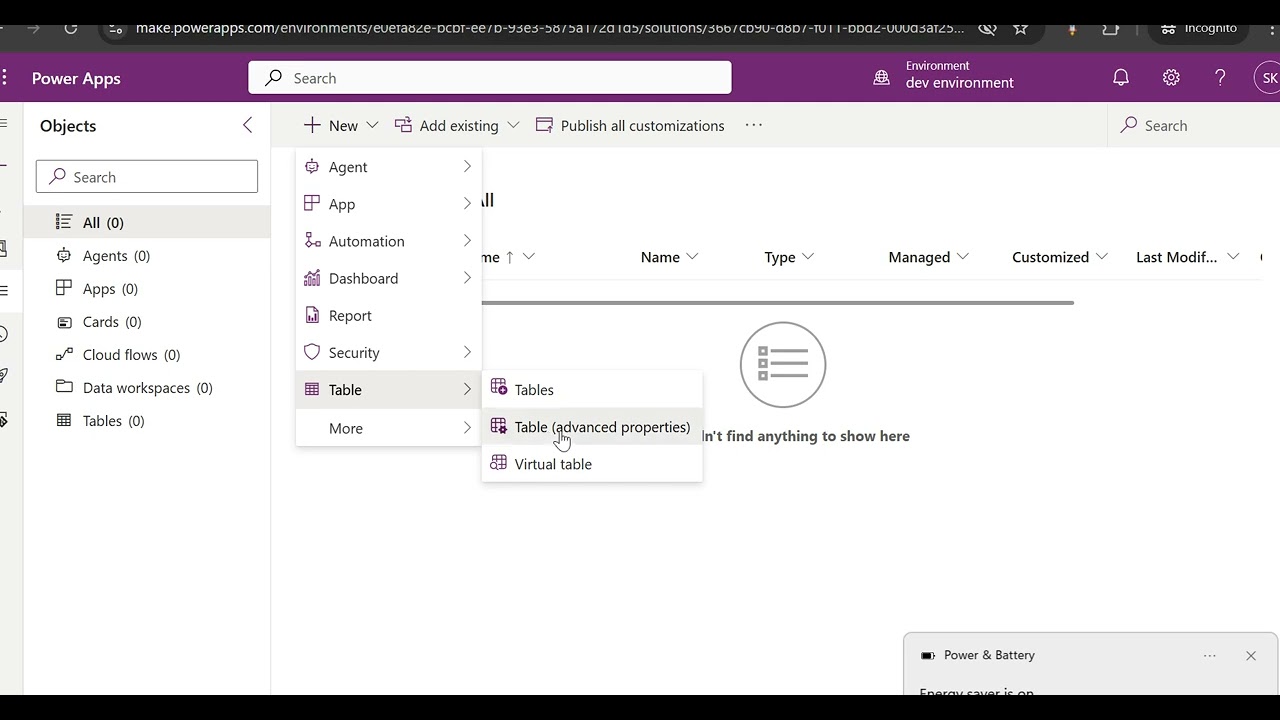Select All (0) in Objects list
The height and width of the screenshot is (720, 1280).
coord(147,222)
